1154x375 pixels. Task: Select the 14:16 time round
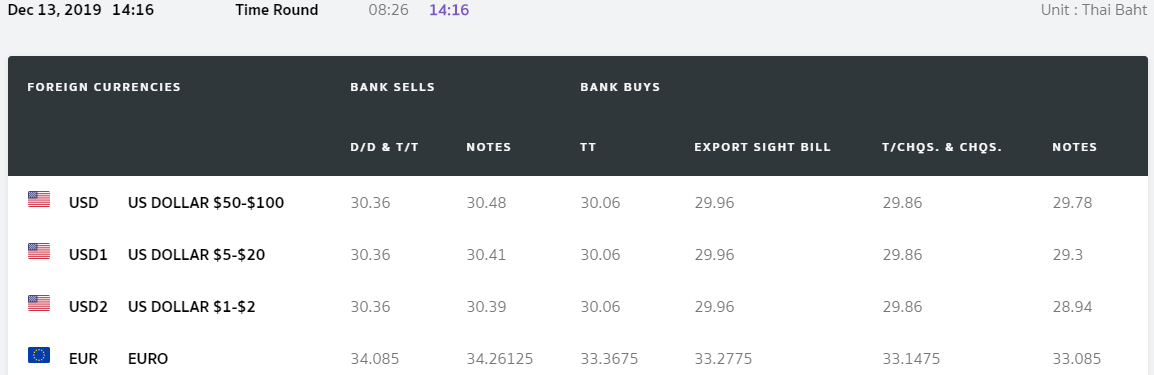coord(449,10)
